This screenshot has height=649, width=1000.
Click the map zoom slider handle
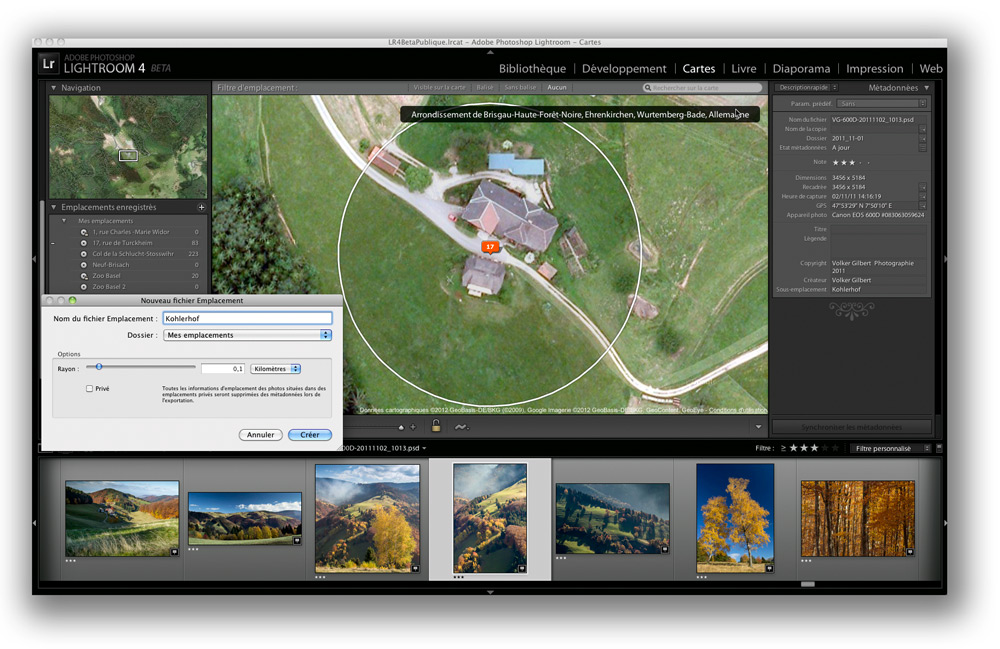[x=401, y=427]
